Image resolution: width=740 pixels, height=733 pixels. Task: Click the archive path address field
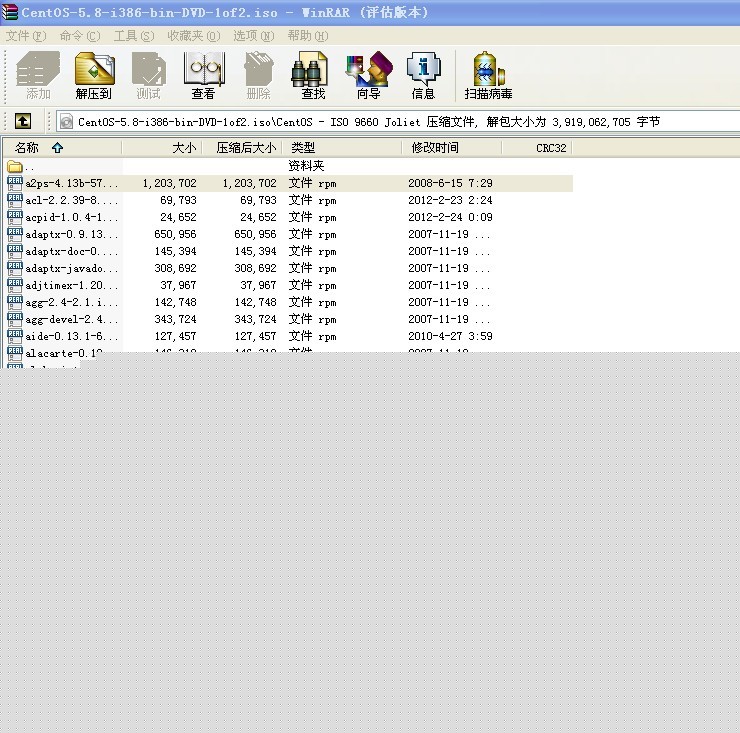398,122
